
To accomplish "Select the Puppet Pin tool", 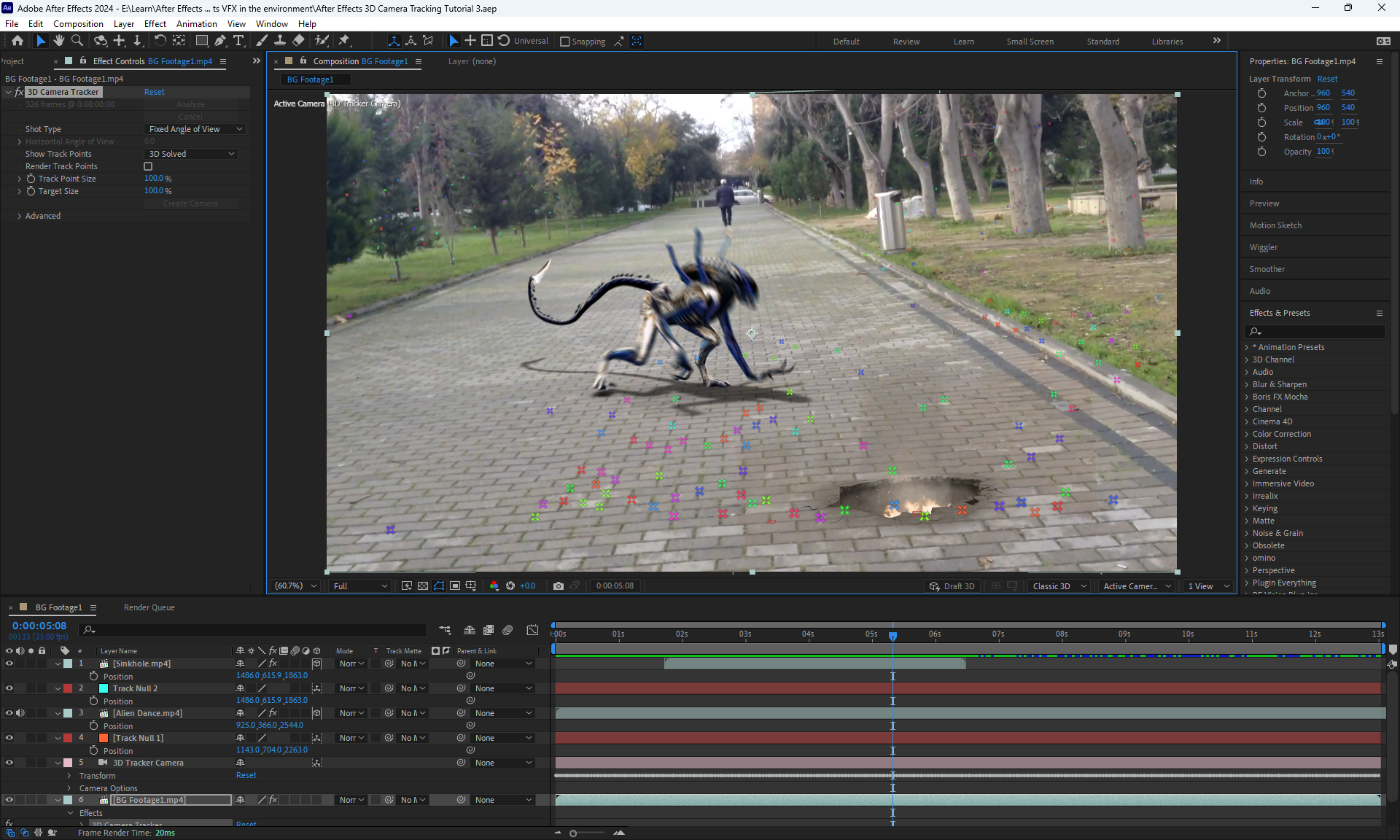I will pyautogui.click(x=344, y=41).
